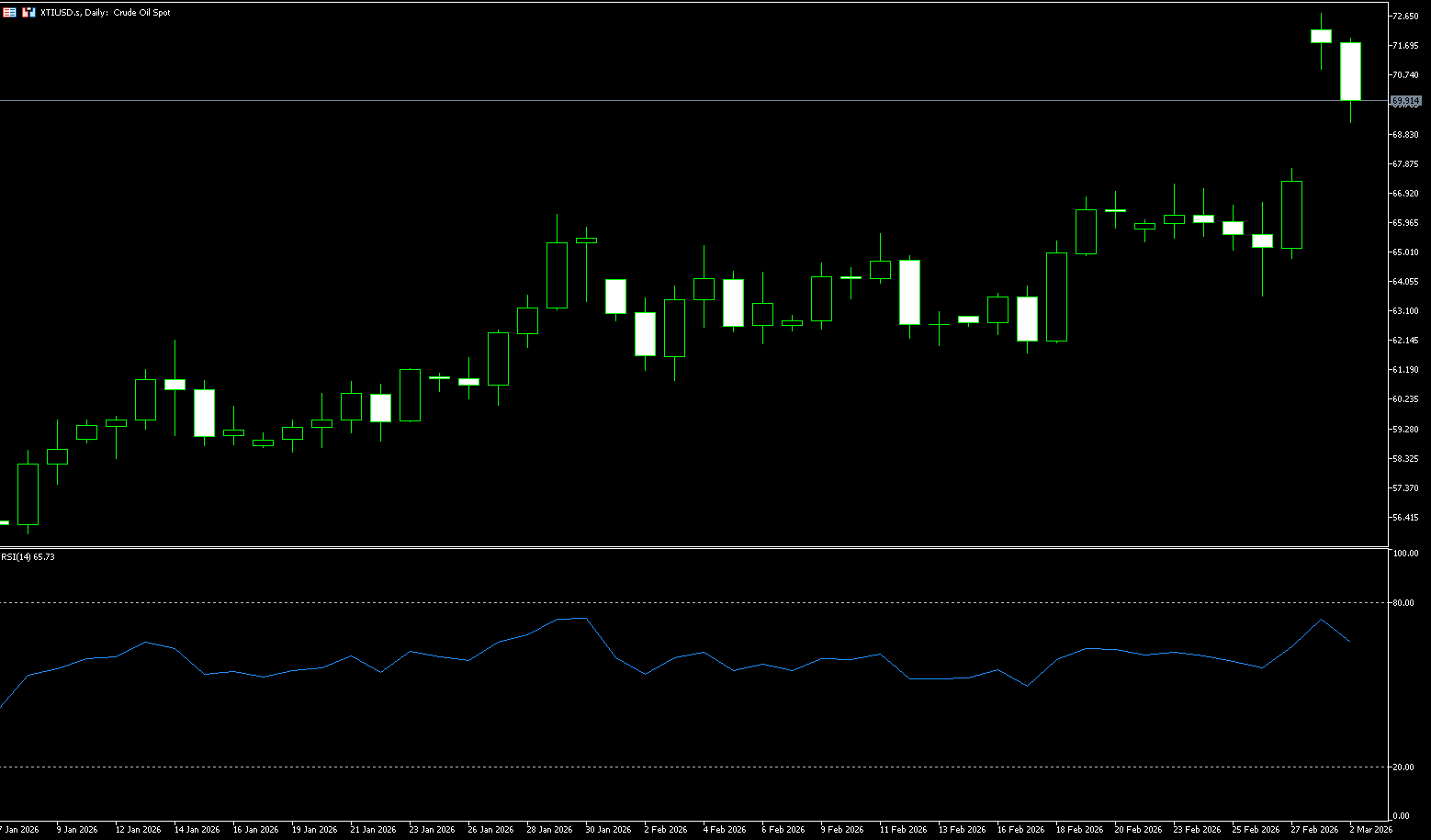The height and width of the screenshot is (840, 1431).
Task: Select the 27 Feb 2026 gap-up candlestick
Action: point(1321,36)
